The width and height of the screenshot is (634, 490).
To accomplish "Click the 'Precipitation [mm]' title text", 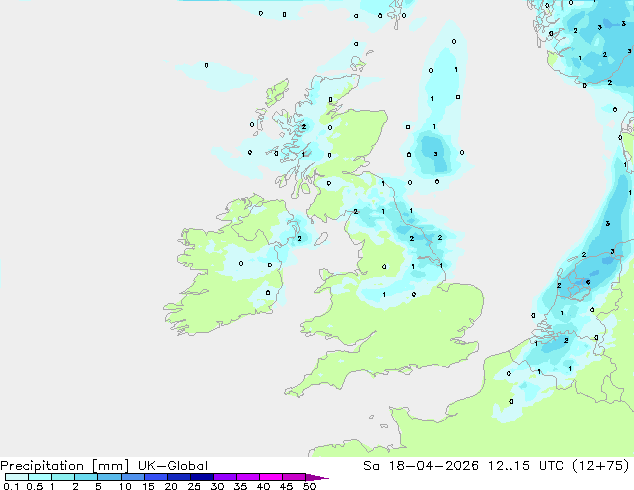I will [65, 466].
